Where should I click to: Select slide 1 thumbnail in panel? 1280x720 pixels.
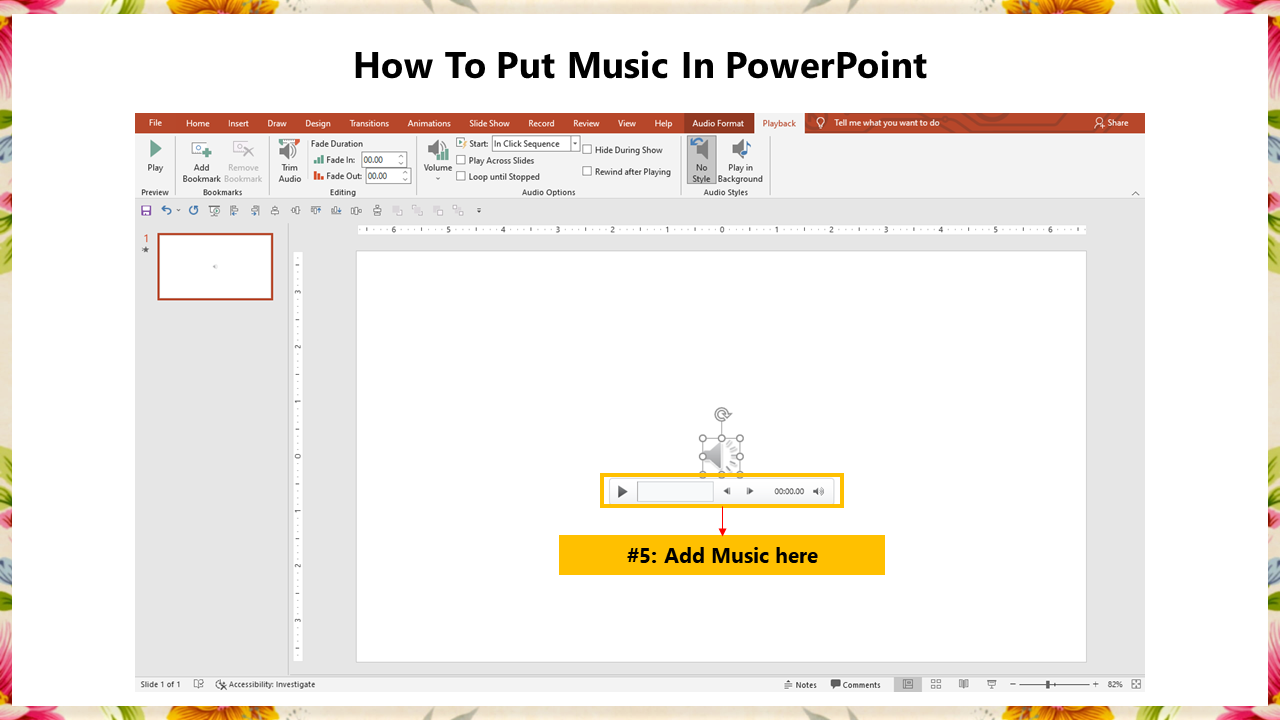pyautogui.click(x=215, y=267)
